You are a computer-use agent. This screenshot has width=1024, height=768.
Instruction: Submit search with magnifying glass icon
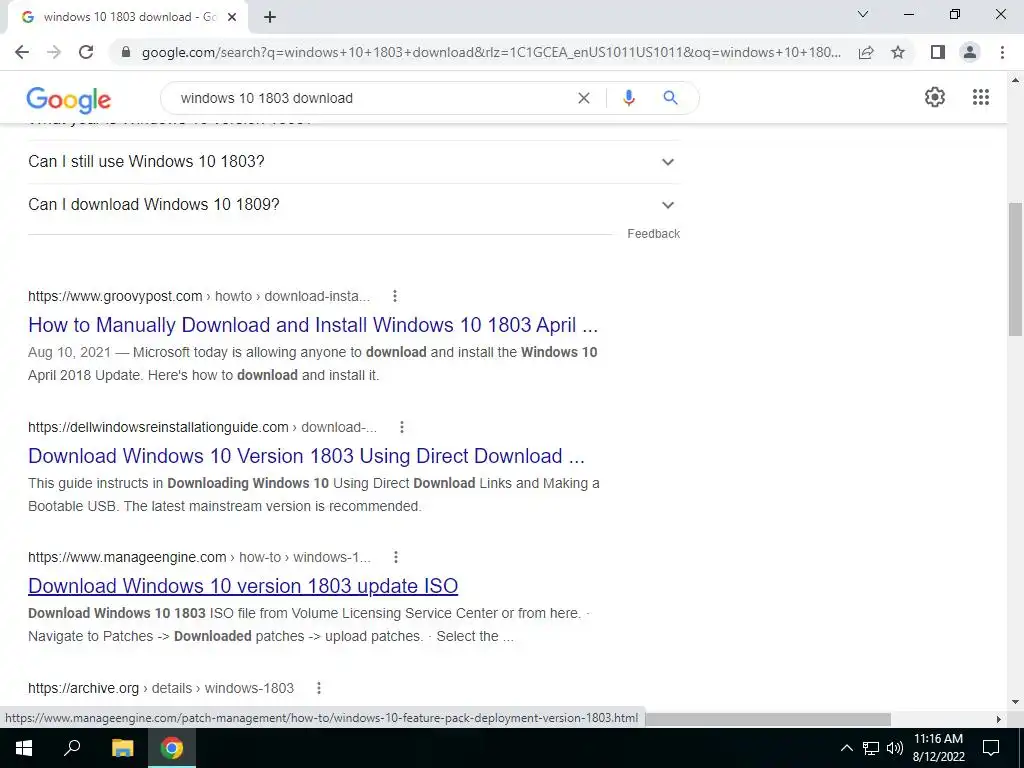[x=670, y=98]
